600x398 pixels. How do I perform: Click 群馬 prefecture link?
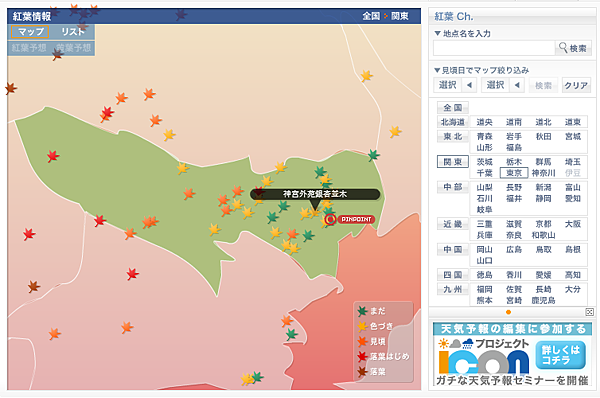click(x=543, y=162)
